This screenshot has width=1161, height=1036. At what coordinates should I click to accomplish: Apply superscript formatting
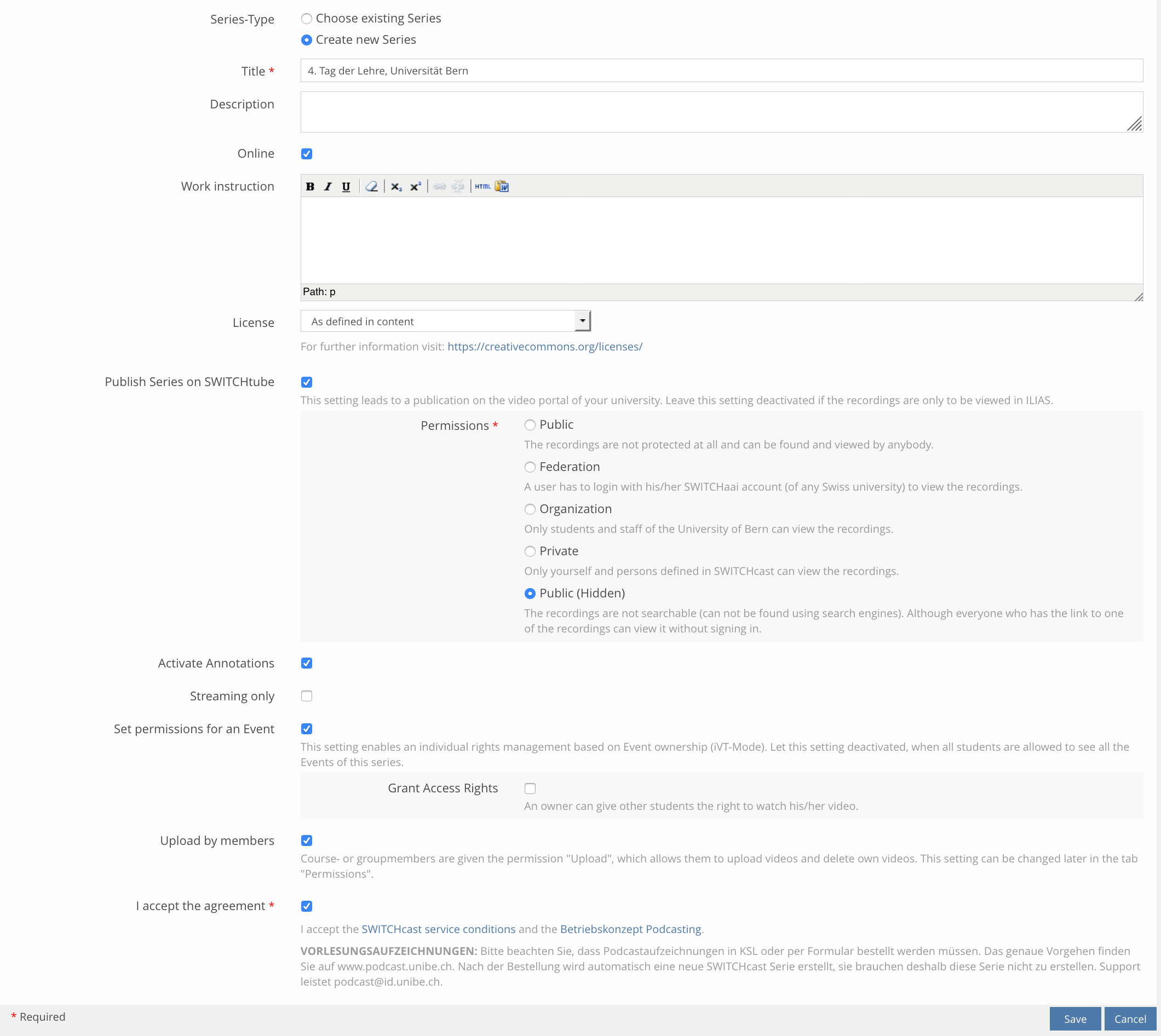(415, 187)
